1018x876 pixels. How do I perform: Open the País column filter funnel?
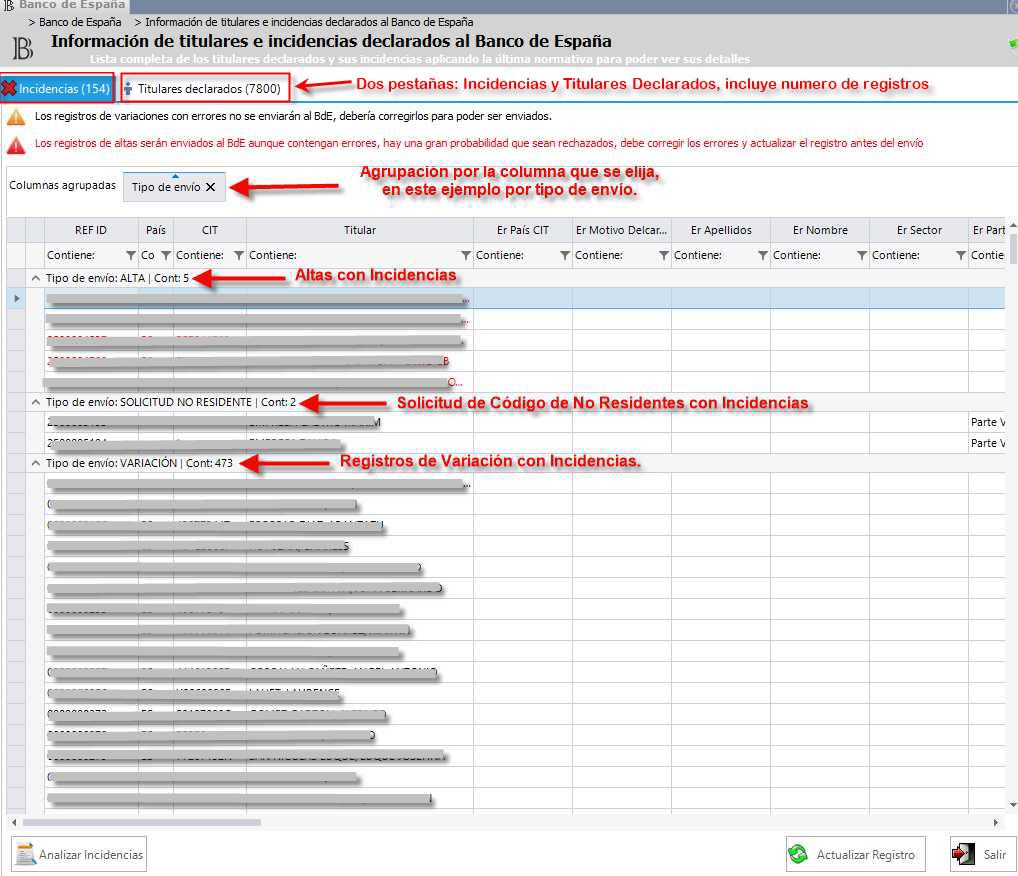click(x=166, y=255)
